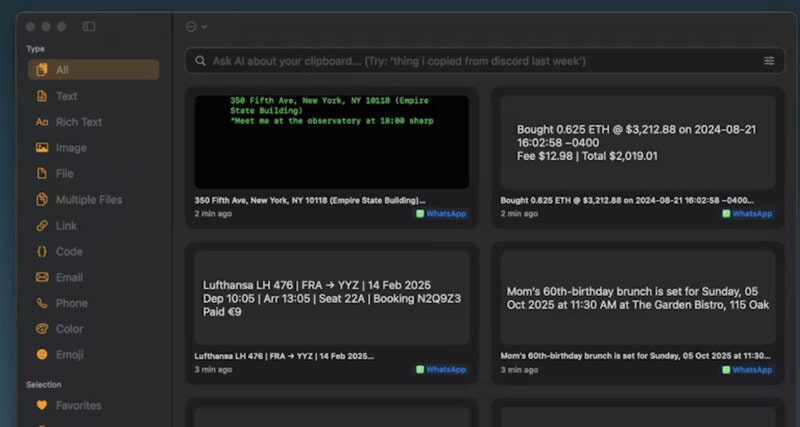The height and width of the screenshot is (427, 800).
Task: Click the 'Mom's 60th-birthday brunch' caption title
Action: click(636, 356)
